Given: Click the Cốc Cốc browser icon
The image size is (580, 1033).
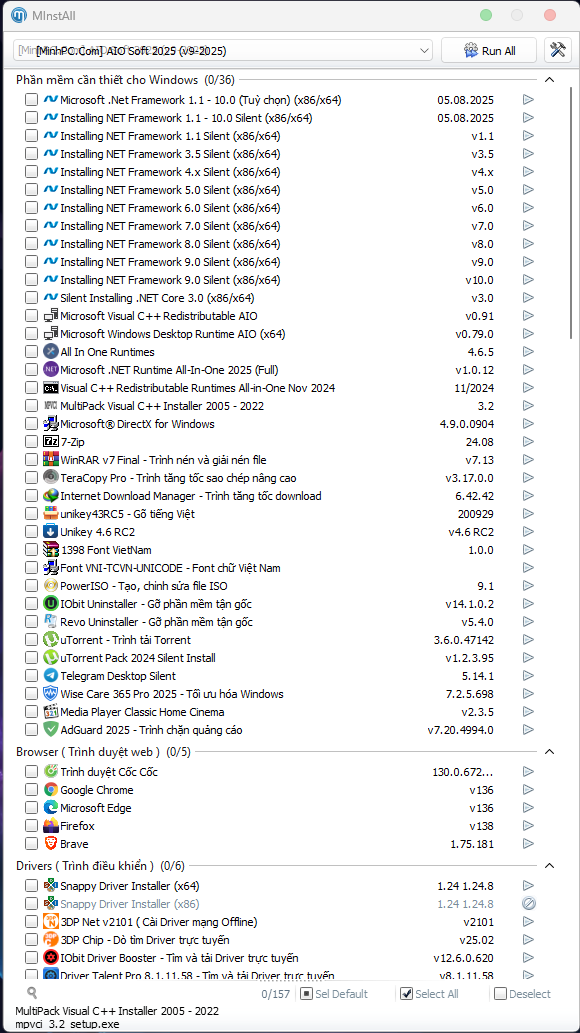Looking at the screenshot, I should tap(51, 771).
